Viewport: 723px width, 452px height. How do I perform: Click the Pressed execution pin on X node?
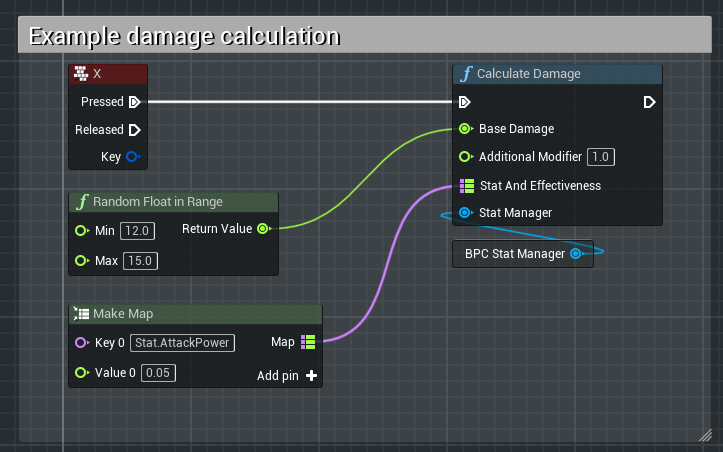click(134, 101)
